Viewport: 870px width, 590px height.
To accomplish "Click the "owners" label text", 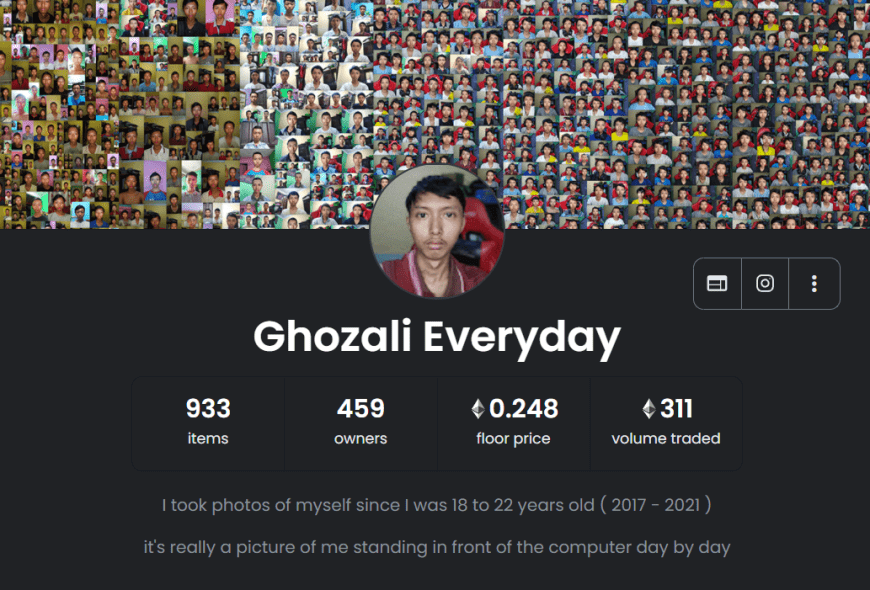I will [361, 438].
